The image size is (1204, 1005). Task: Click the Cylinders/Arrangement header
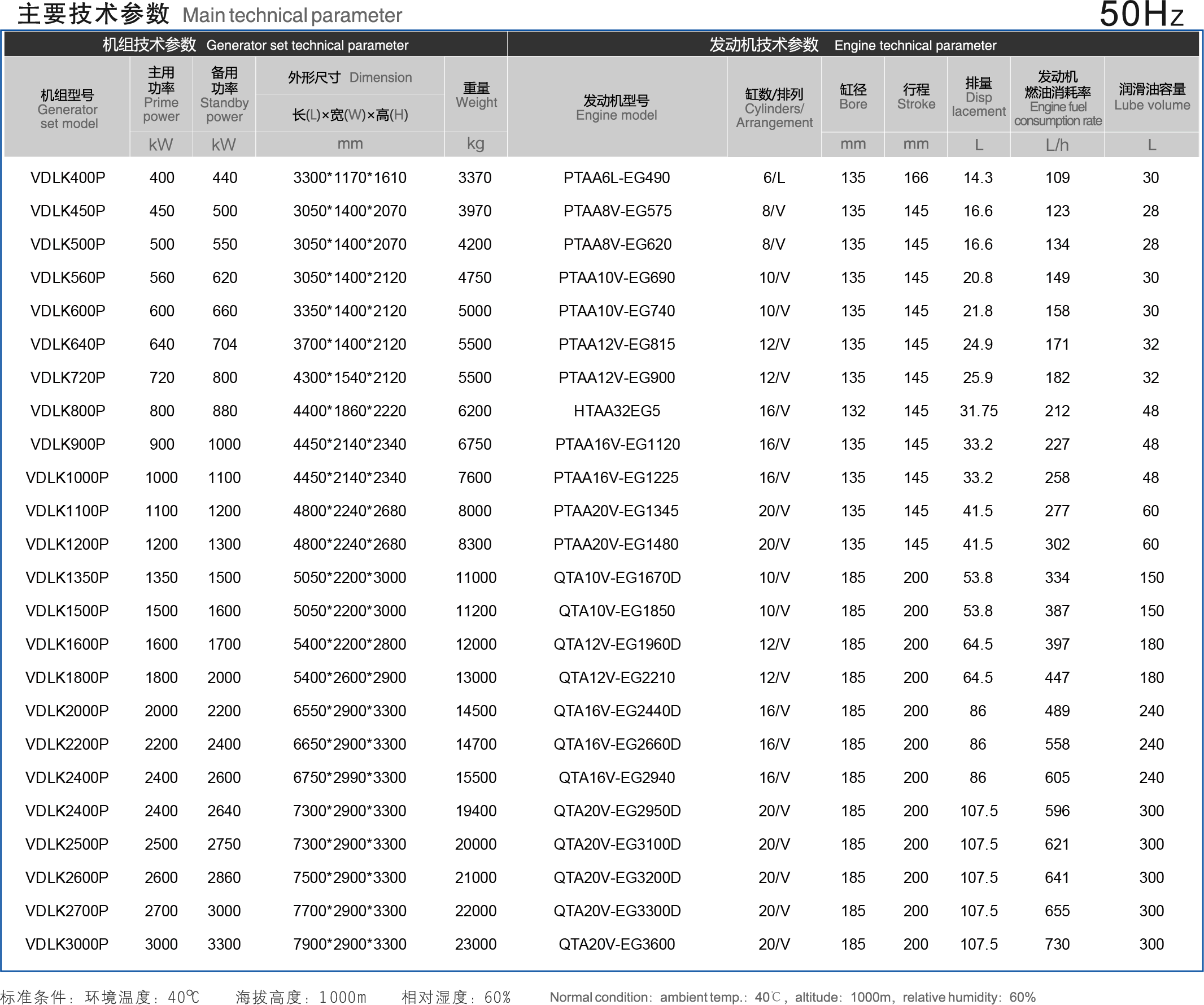click(x=774, y=108)
